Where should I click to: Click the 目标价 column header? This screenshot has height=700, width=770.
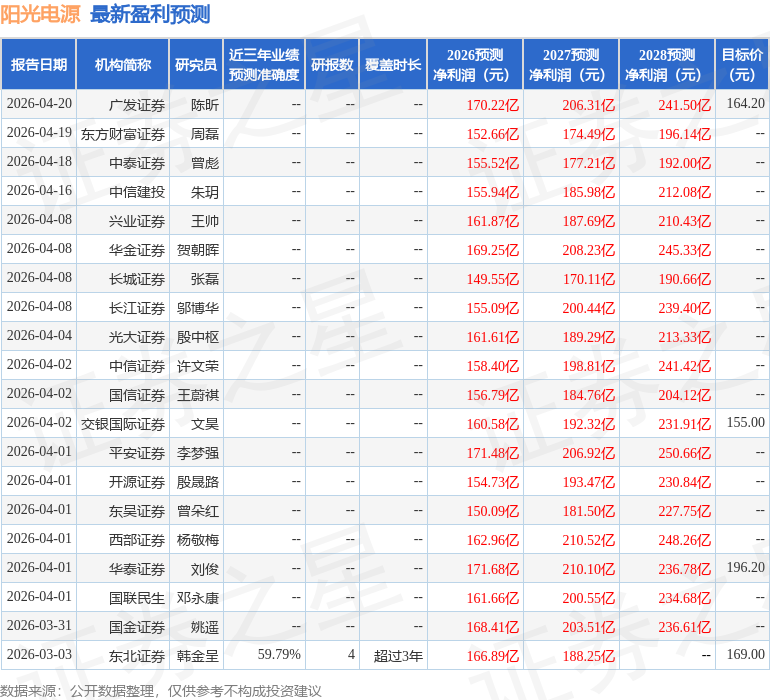click(x=743, y=65)
